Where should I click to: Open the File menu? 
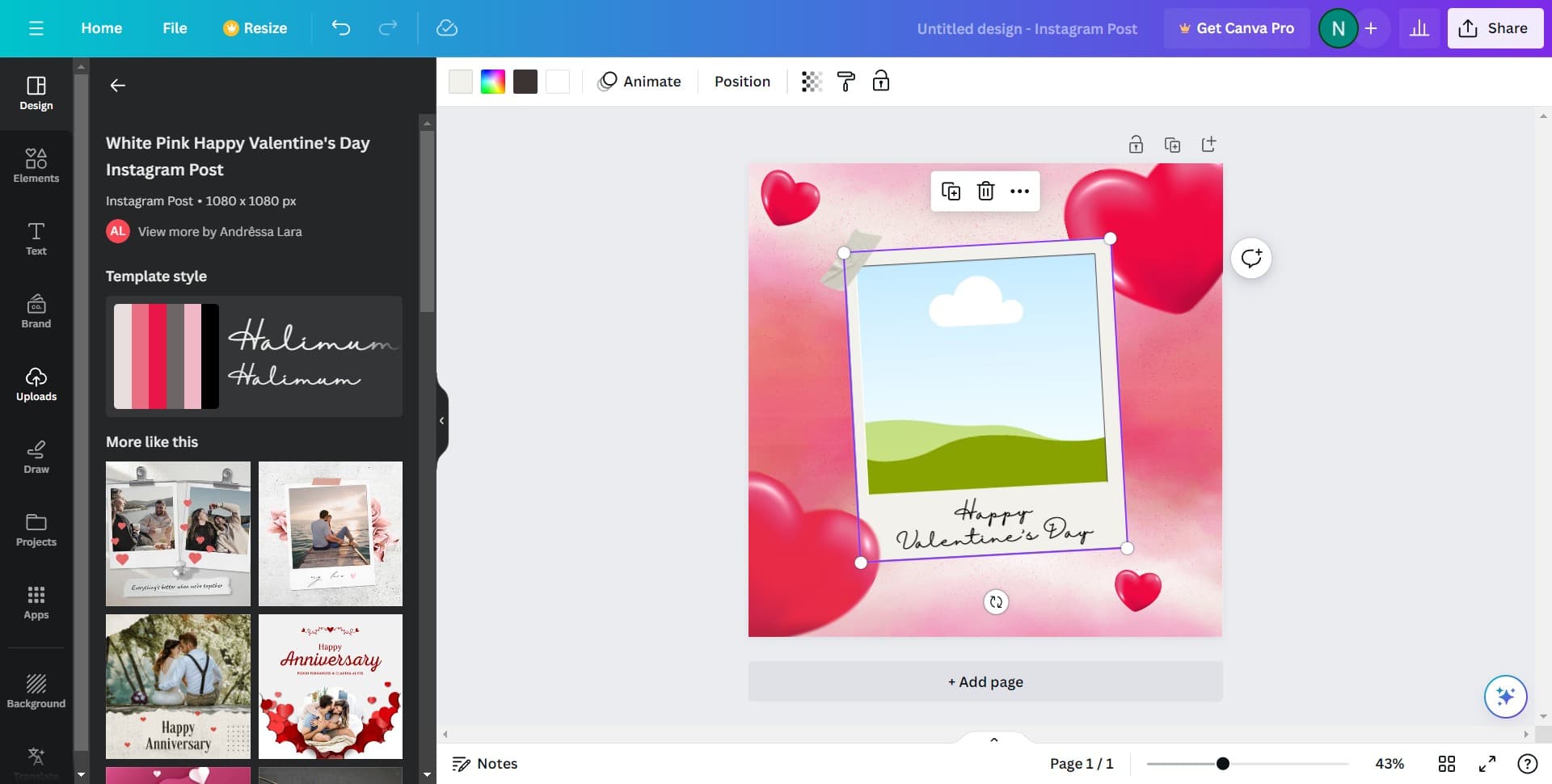[x=174, y=27]
